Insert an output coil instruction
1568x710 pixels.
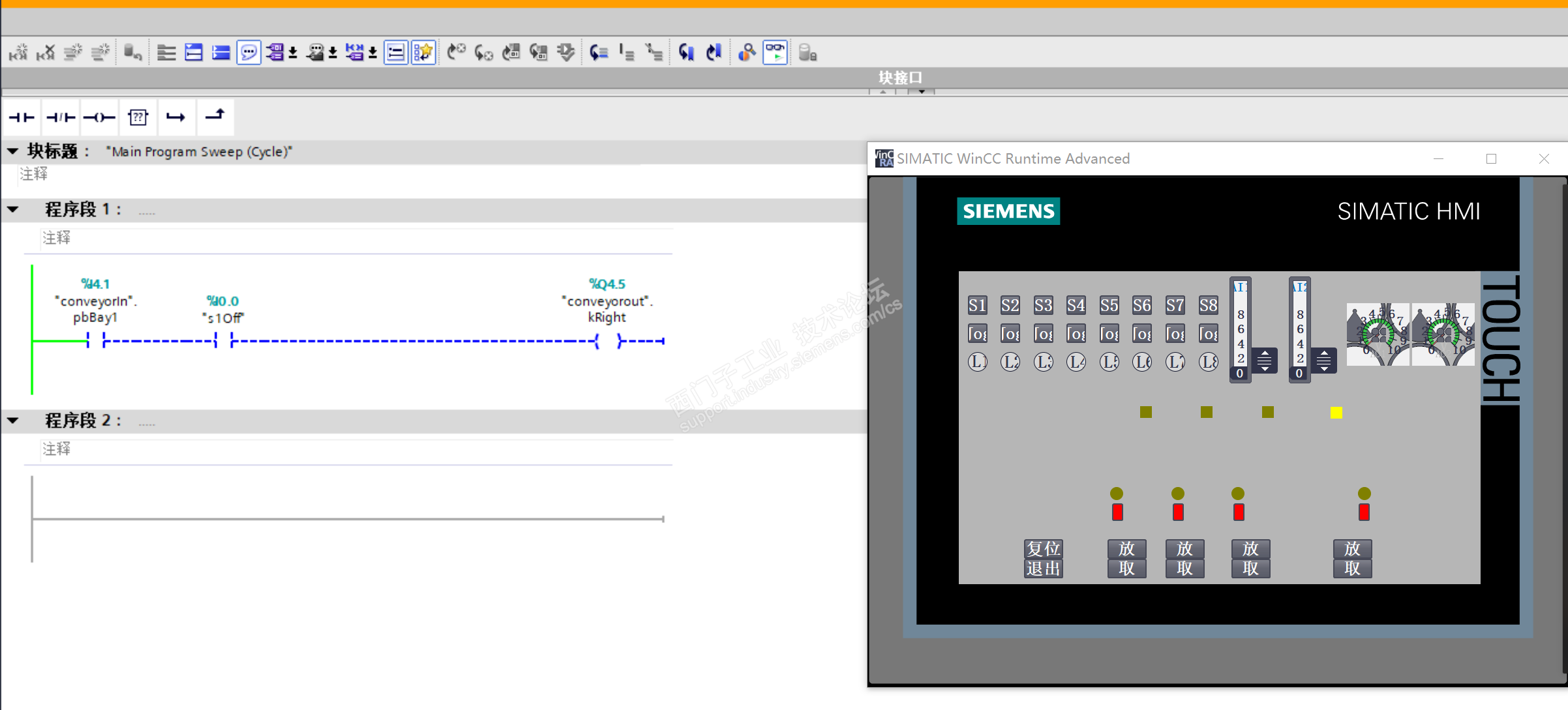[x=99, y=117]
